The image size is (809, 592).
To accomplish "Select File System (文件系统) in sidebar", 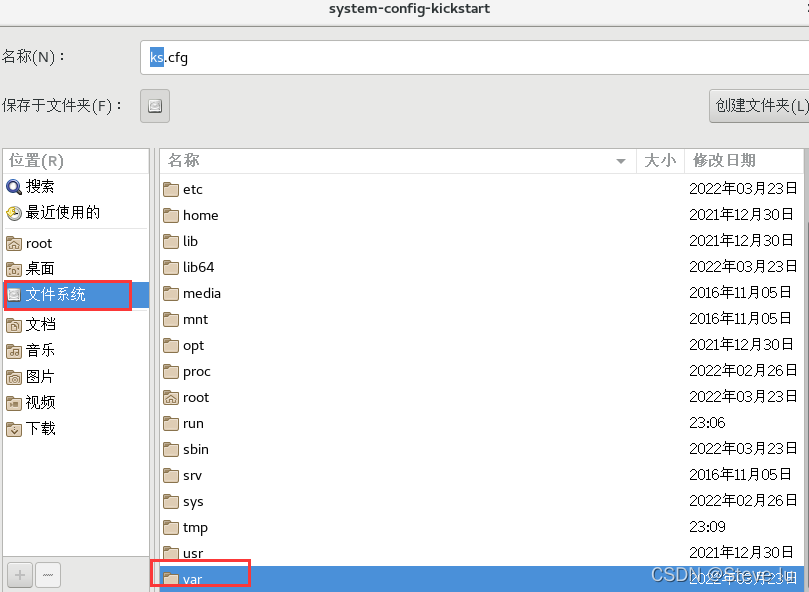I will point(76,295).
